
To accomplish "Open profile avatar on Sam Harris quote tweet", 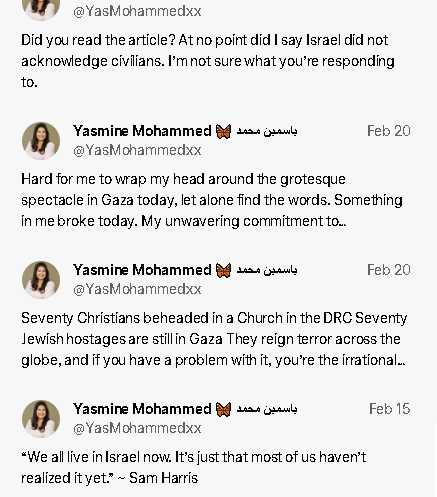I will (x=41, y=419).
